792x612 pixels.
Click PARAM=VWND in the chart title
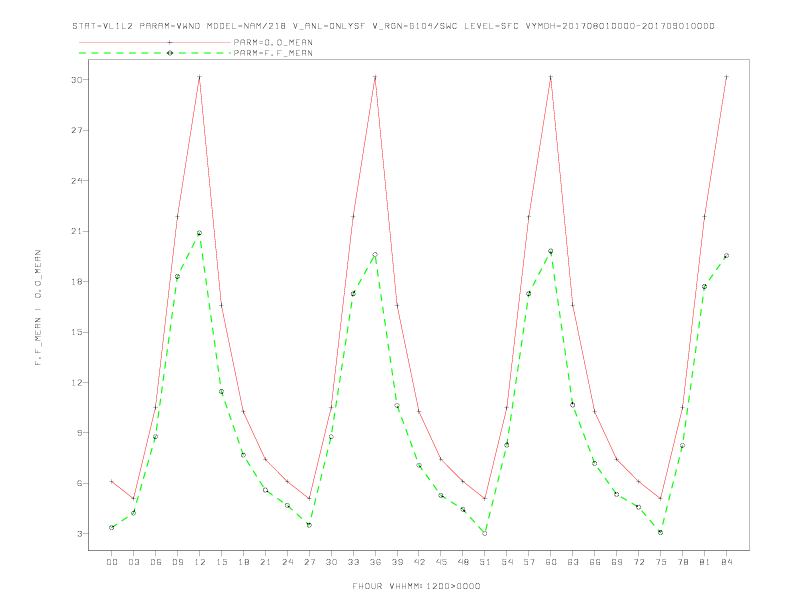pos(170,26)
